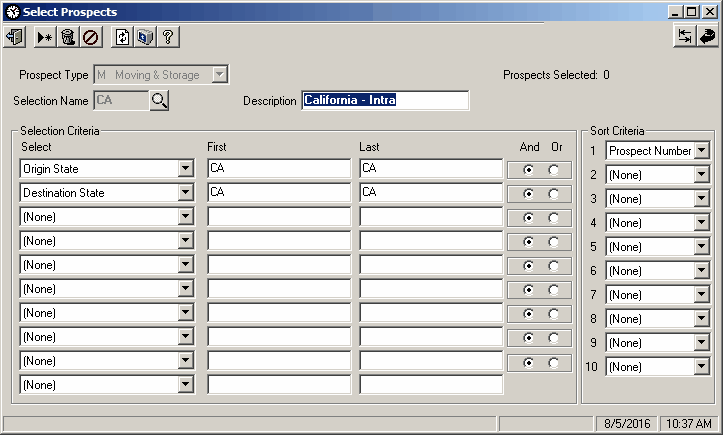Click the magnifier lookup beside Selection Name
Viewport: 723px width, 435px height.
point(159,100)
